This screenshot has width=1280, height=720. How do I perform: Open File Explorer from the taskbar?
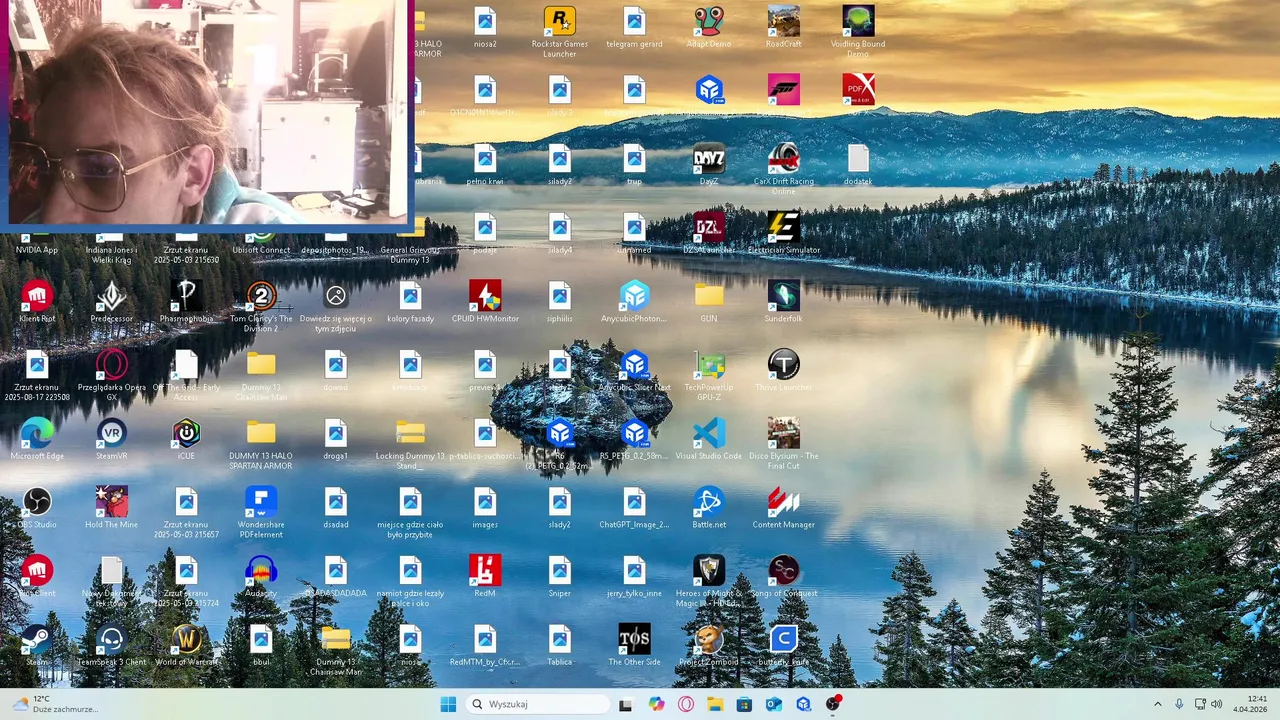point(715,704)
